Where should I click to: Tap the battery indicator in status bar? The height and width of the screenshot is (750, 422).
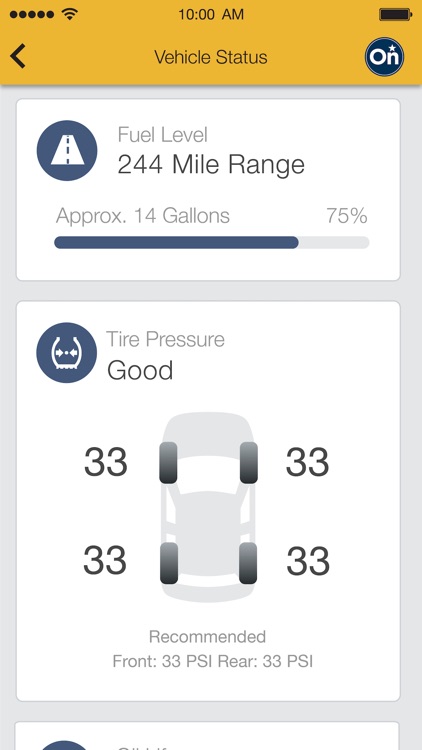coord(396,14)
